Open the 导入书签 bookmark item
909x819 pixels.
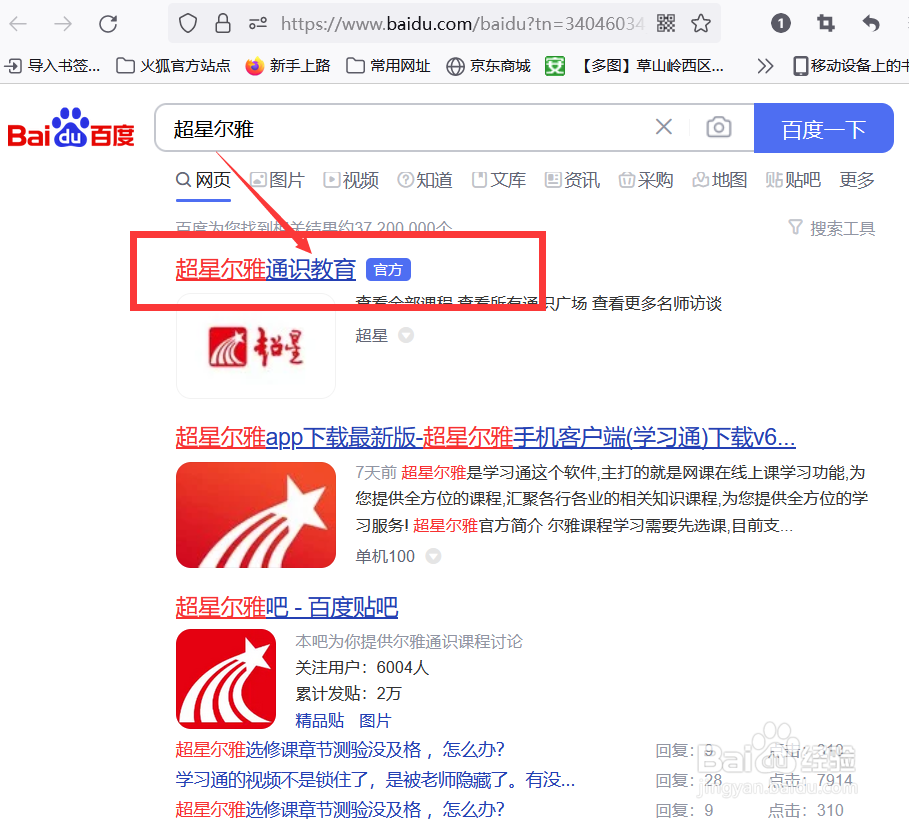pos(53,66)
